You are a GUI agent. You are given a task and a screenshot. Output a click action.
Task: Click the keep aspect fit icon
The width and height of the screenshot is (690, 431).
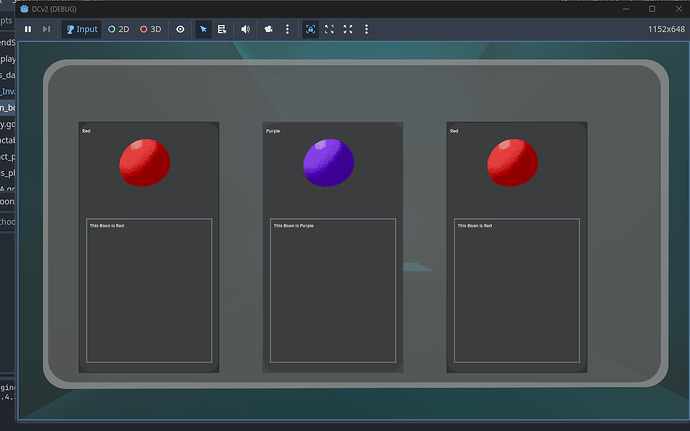pos(329,29)
